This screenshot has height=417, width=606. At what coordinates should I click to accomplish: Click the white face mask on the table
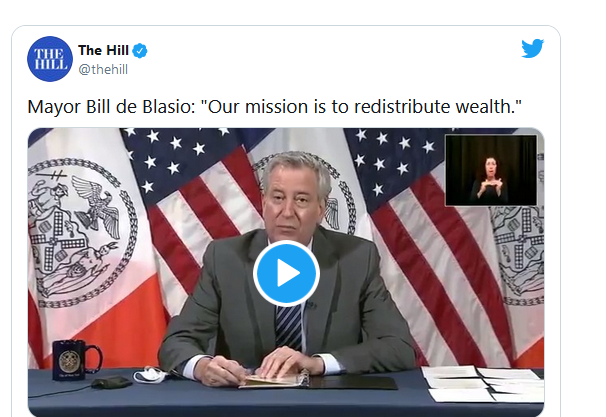point(151,374)
